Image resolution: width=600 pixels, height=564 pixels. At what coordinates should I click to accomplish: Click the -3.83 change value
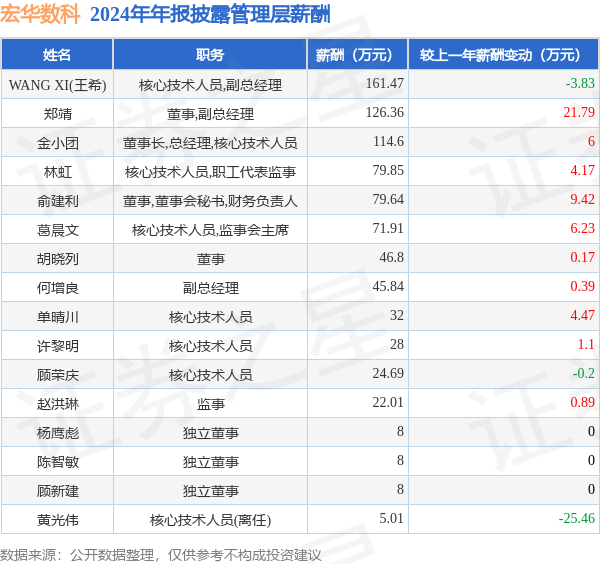[580, 83]
